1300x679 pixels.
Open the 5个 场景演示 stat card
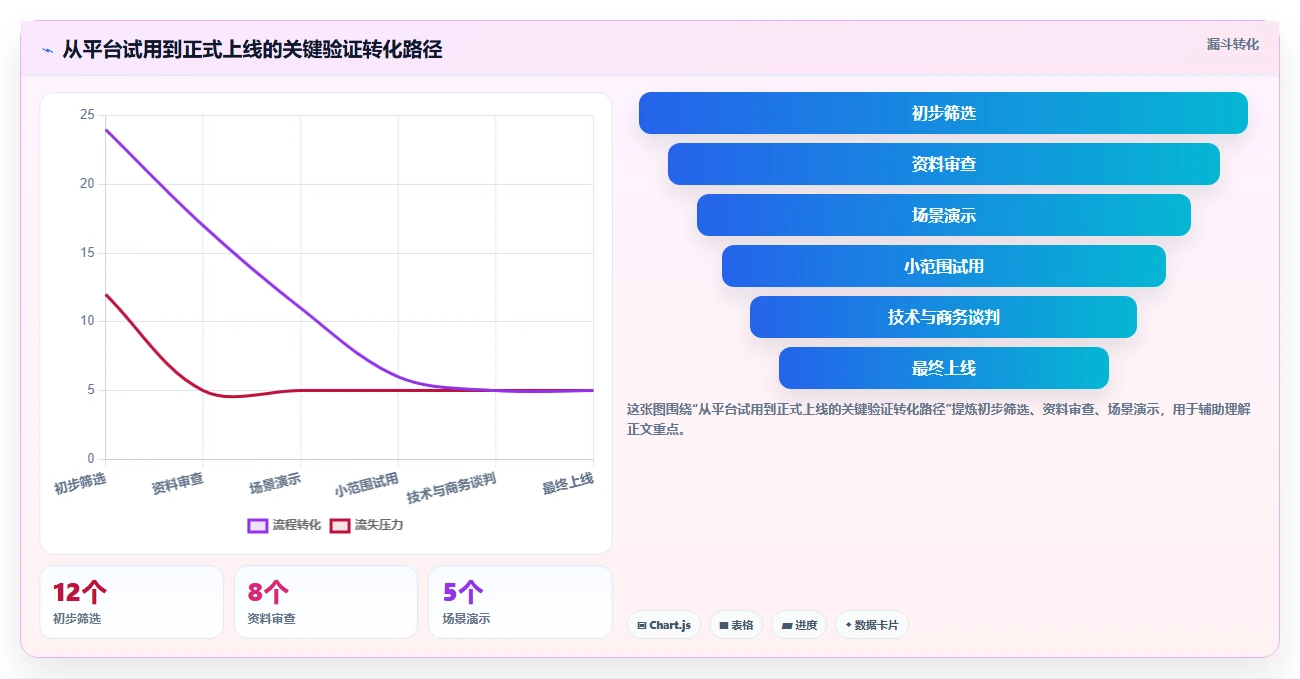coord(520,602)
